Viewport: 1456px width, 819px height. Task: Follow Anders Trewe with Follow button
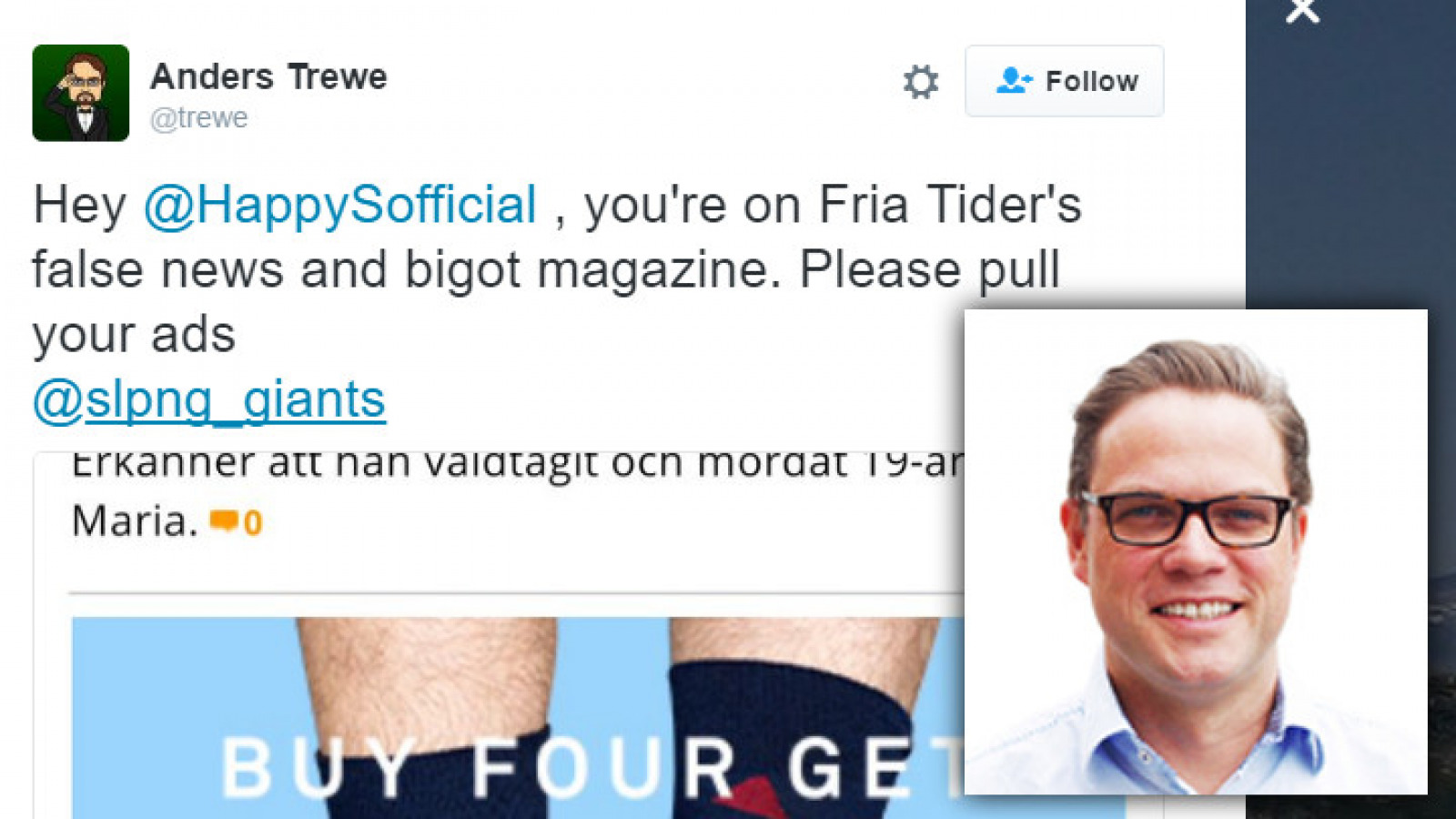(x=1064, y=81)
